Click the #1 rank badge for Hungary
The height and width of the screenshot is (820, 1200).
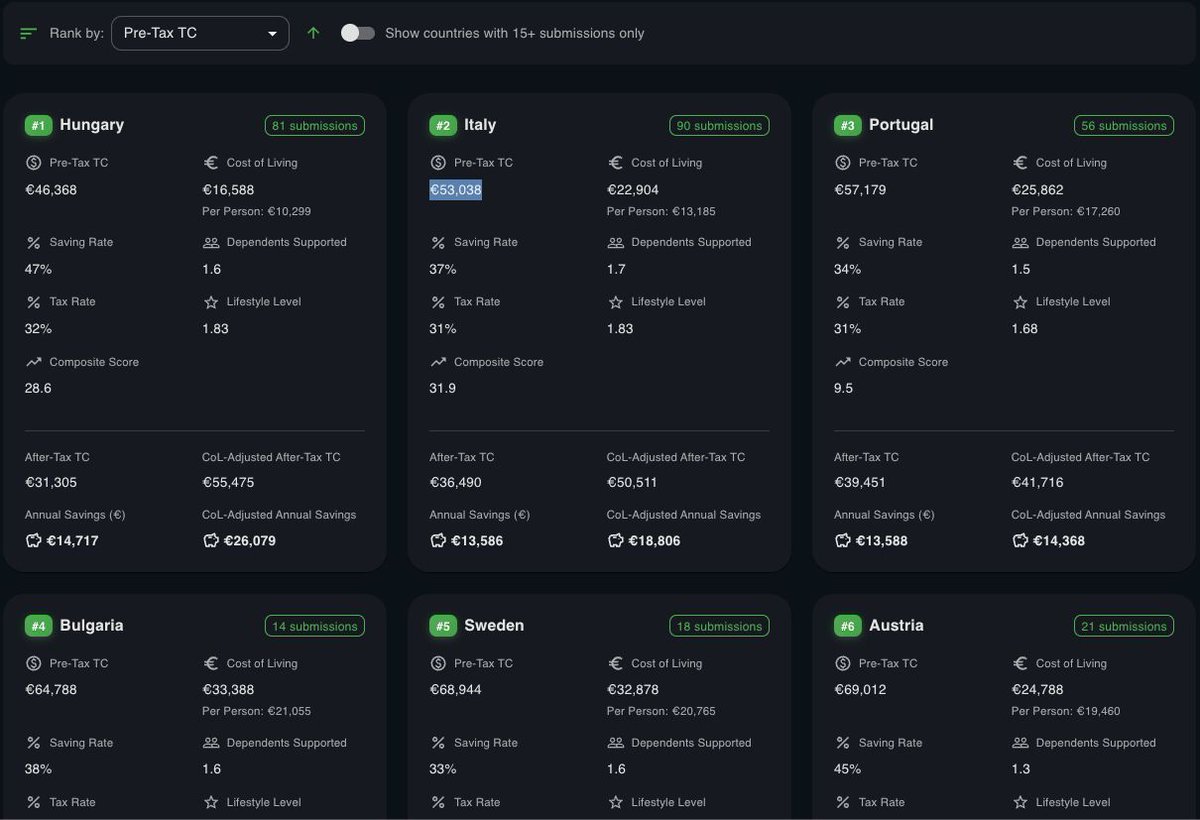[x=38, y=125]
